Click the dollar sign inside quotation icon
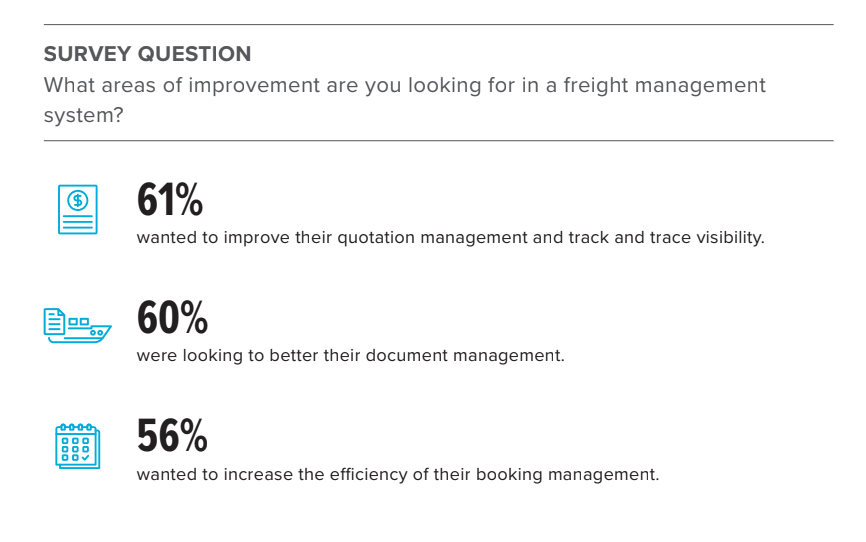The image size is (866, 542). coord(78,200)
